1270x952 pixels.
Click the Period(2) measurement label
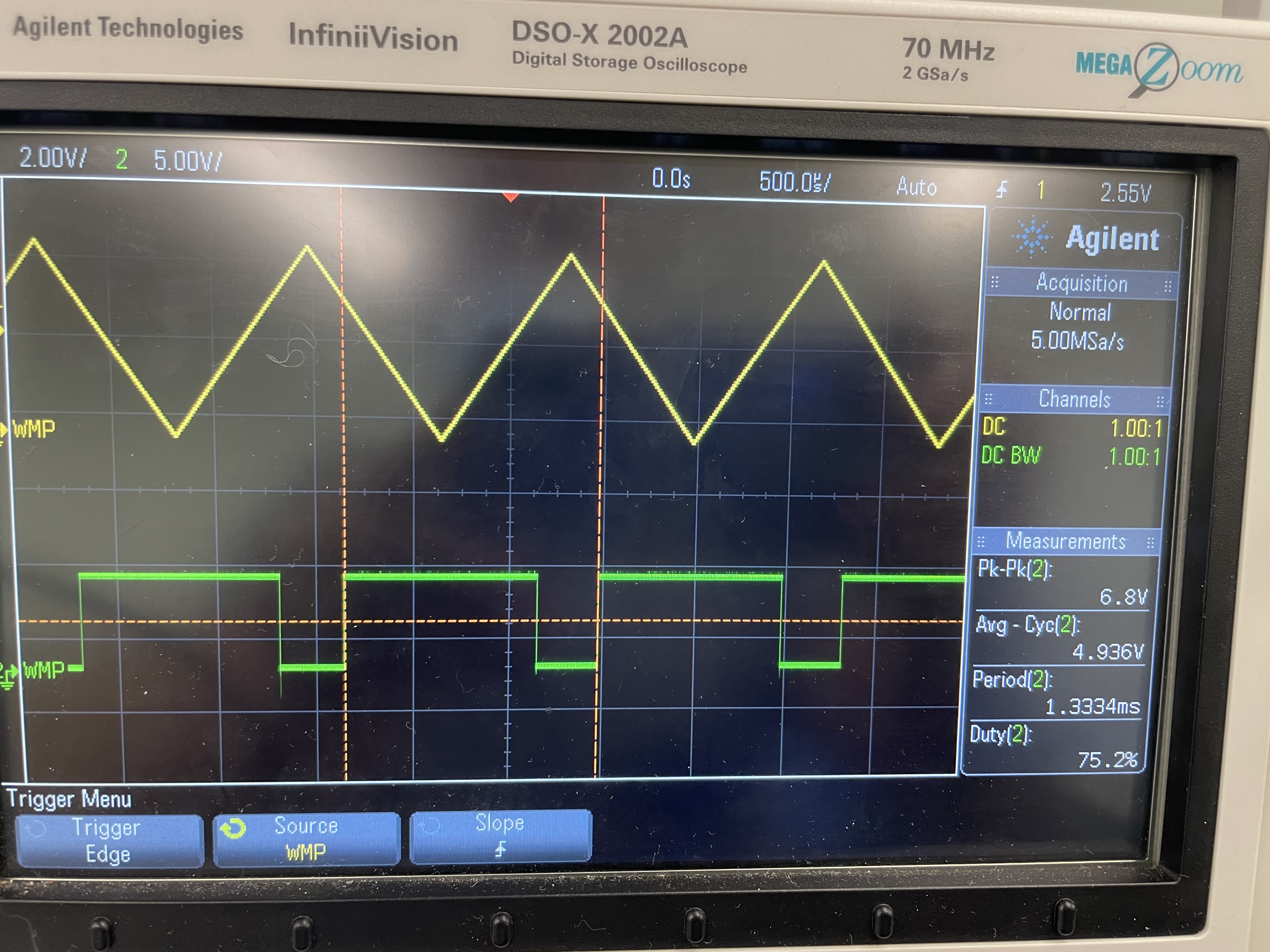tap(1012, 679)
